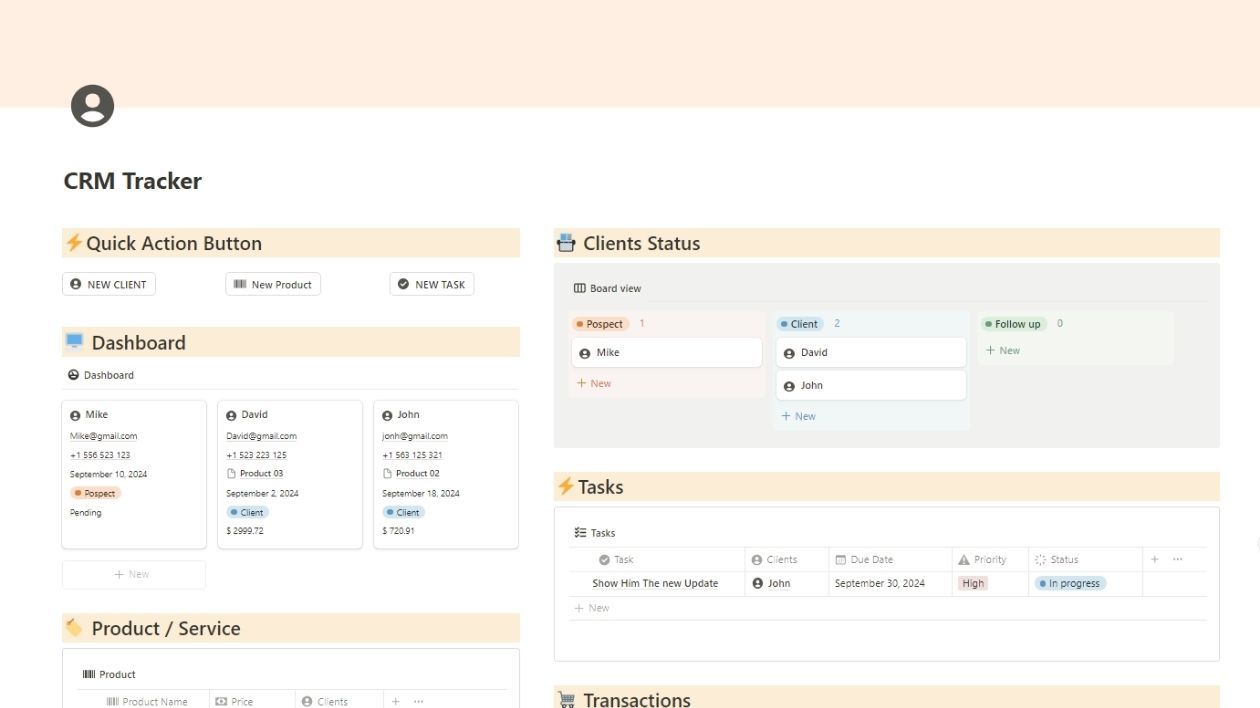Open Mike card in Pospect board column
Screen dimensions: 1260x708
point(667,353)
